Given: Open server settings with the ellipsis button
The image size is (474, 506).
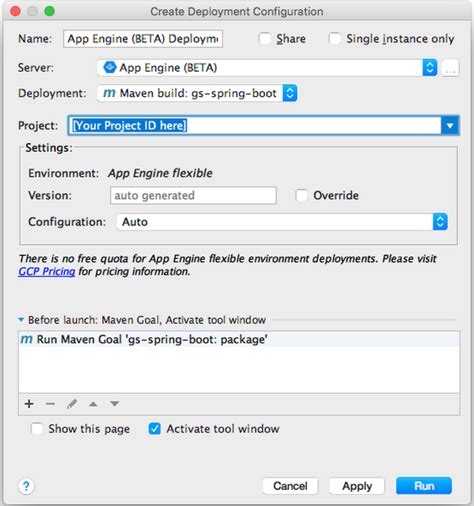Looking at the screenshot, I should click(450, 68).
